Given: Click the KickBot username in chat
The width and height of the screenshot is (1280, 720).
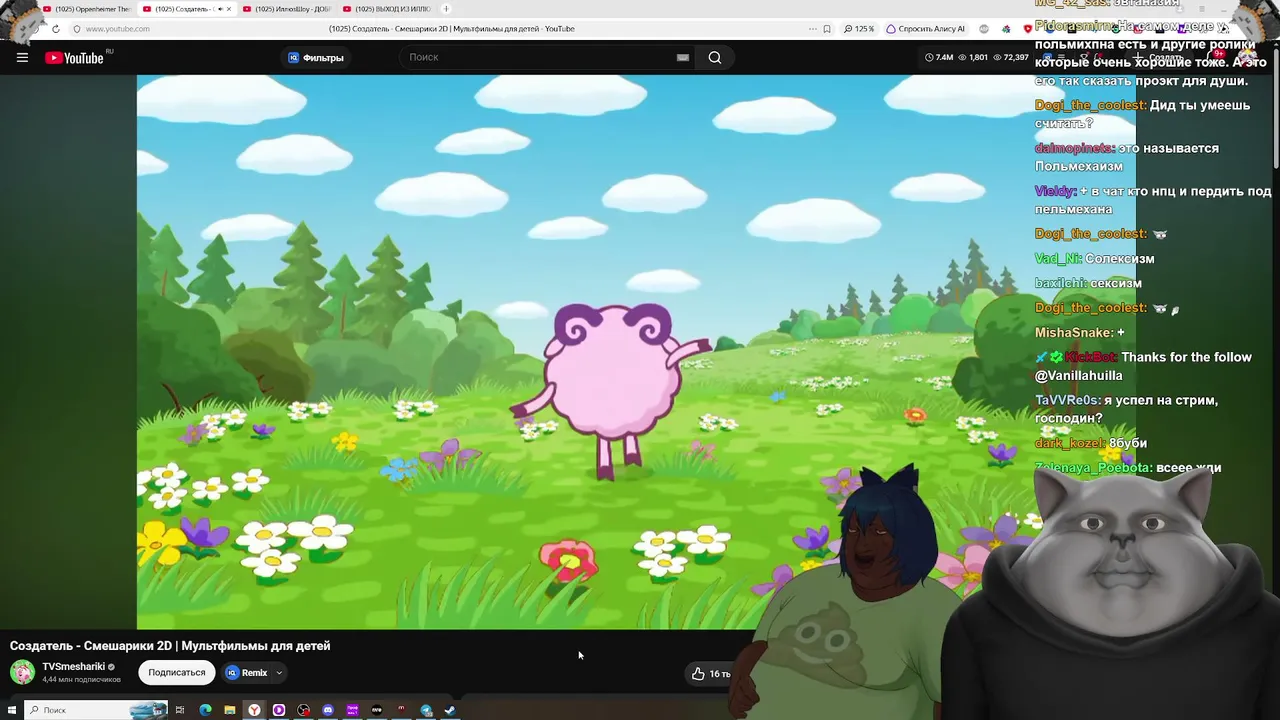Looking at the screenshot, I should 1090,357.
